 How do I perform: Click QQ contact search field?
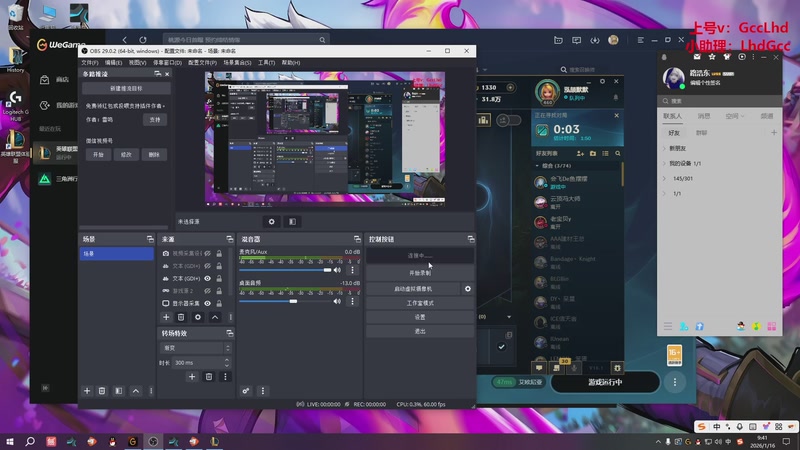[719, 101]
